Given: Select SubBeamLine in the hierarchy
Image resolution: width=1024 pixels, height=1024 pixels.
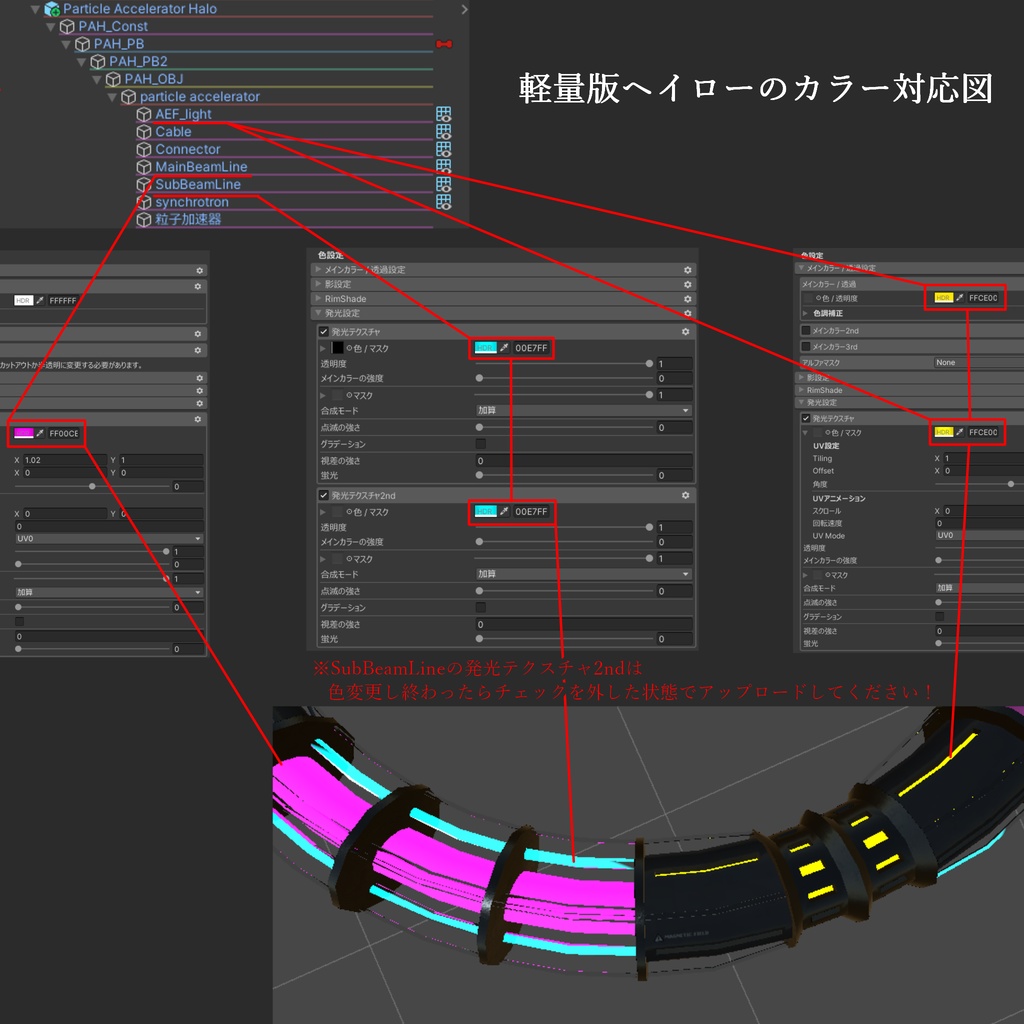Looking at the screenshot, I should pos(197,184).
